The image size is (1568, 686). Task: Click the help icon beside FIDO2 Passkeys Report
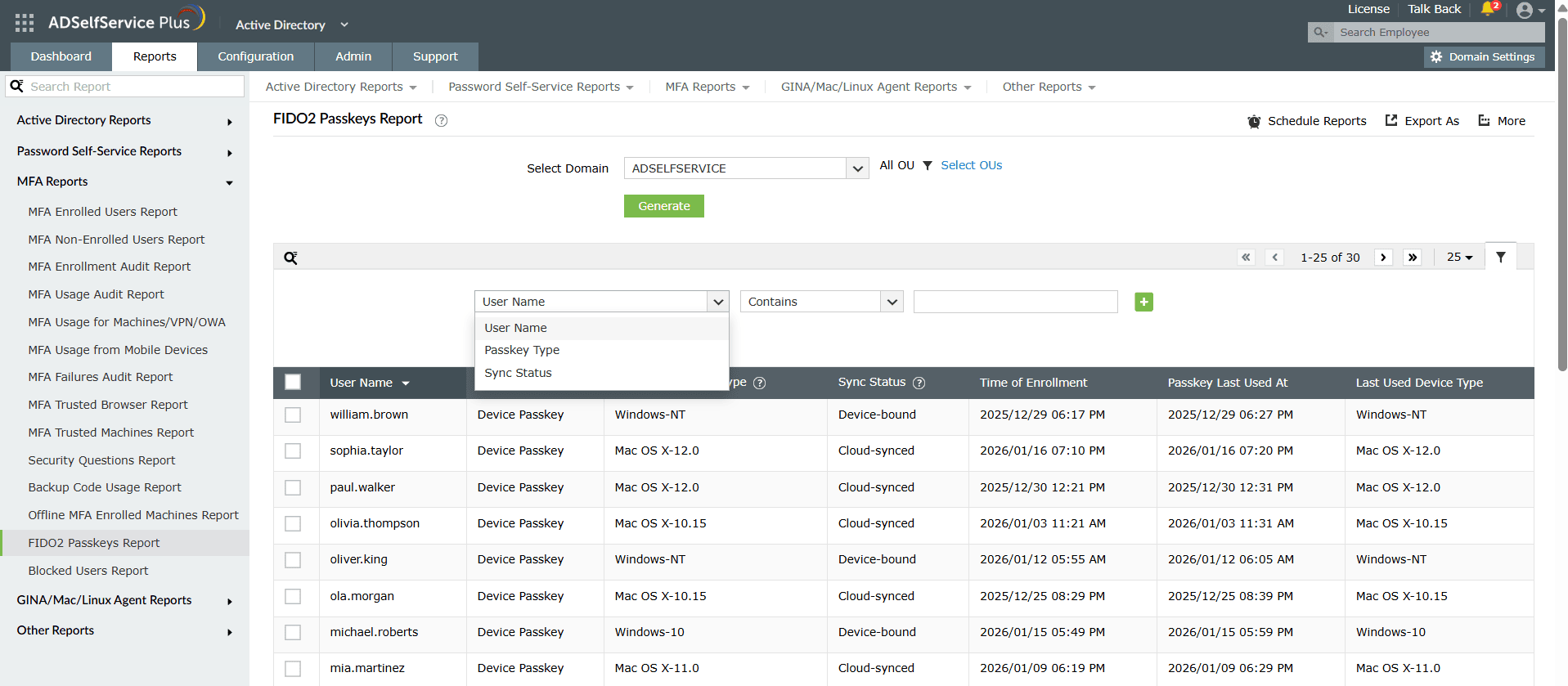(441, 120)
